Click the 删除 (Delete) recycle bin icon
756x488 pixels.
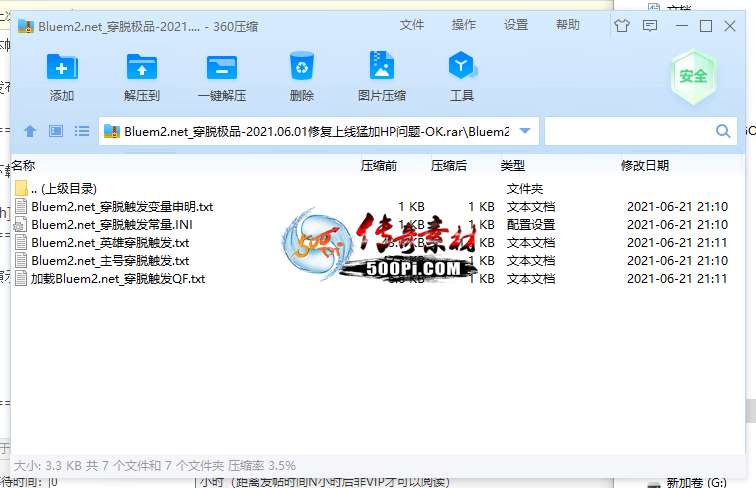pyautogui.click(x=302, y=67)
